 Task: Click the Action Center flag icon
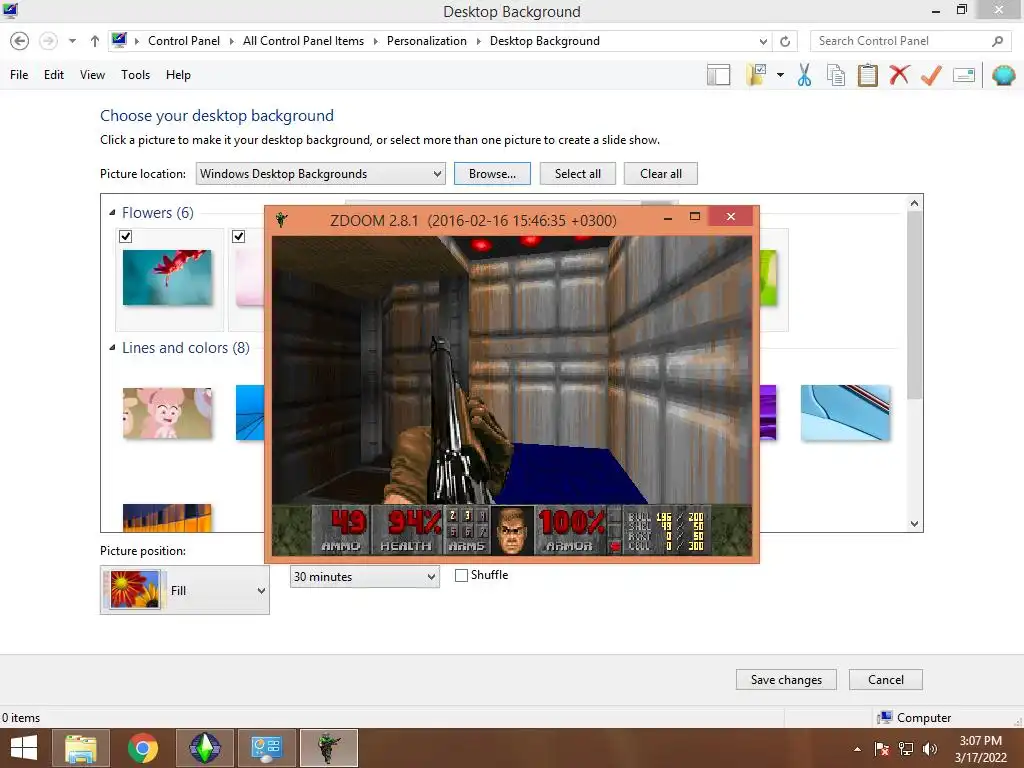point(882,749)
